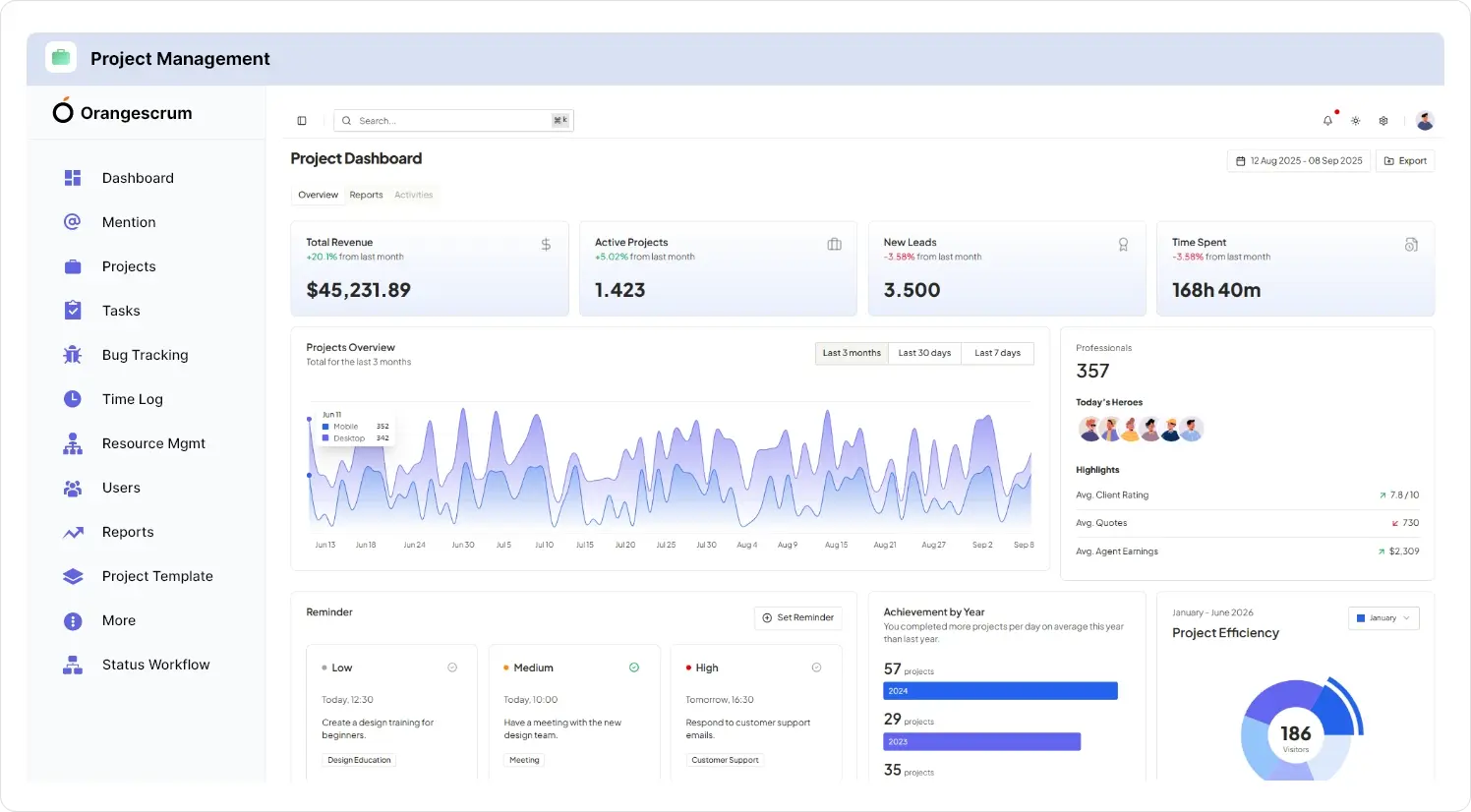1471x812 pixels.
Task: Open Status Workflow in the sidebar
Action: tap(155, 665)
